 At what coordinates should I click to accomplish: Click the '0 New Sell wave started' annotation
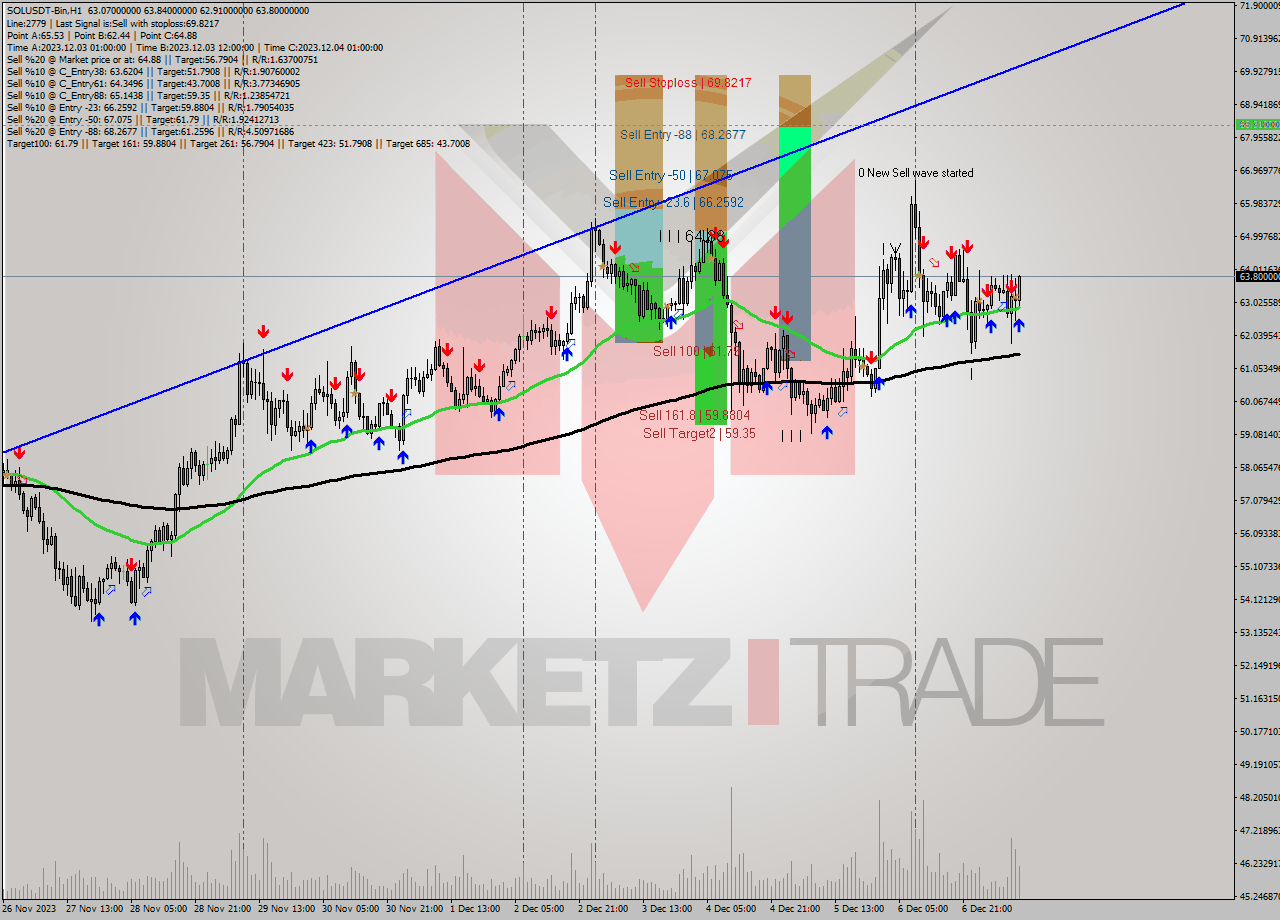[x=916, y=173]
